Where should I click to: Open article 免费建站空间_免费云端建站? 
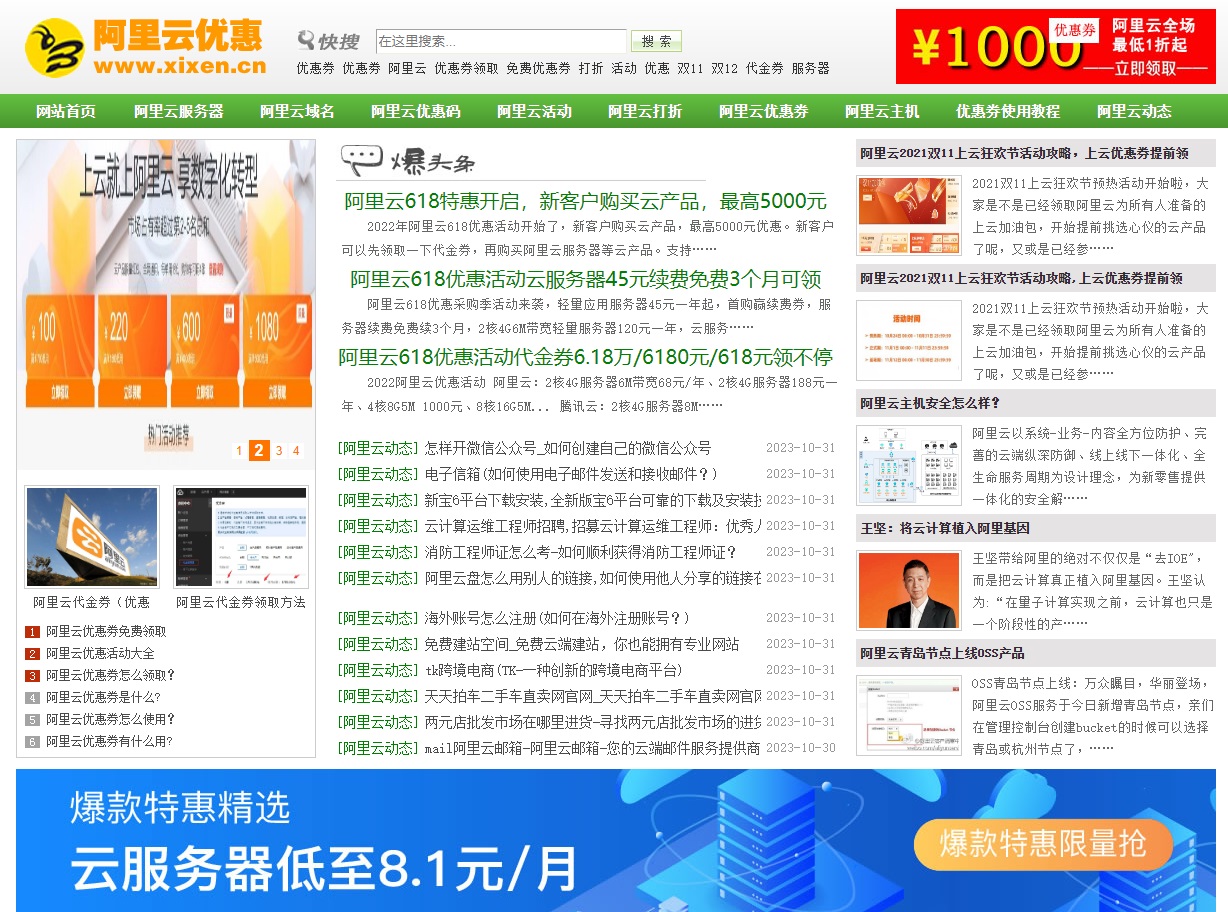[582, 644]
